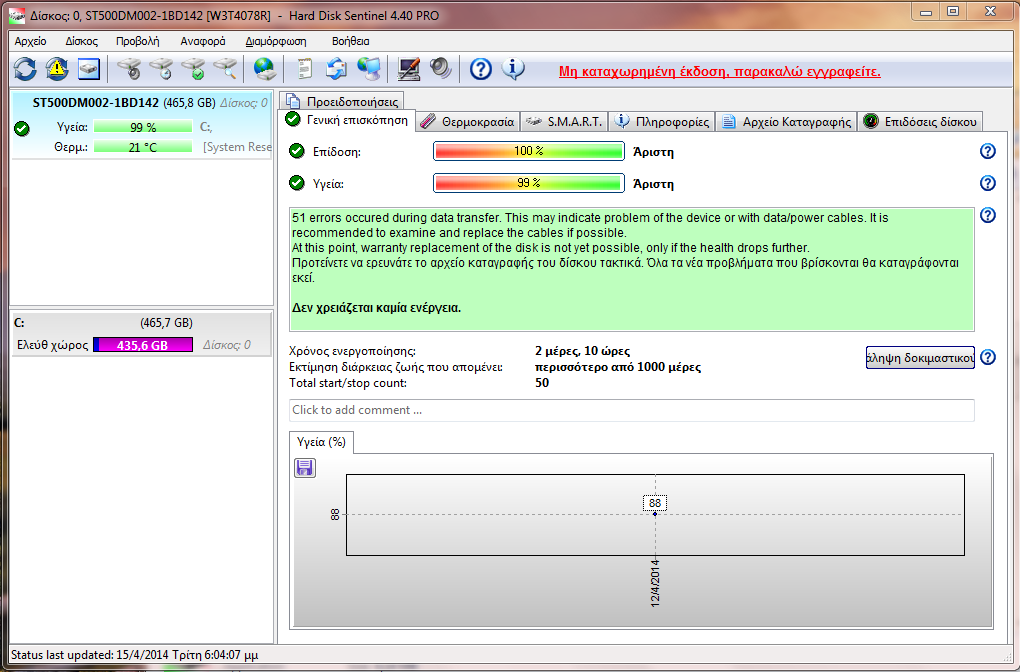Switch to the Επιδόσεις δίσκου tab
Screen dimensions: 1020x672
920,122
